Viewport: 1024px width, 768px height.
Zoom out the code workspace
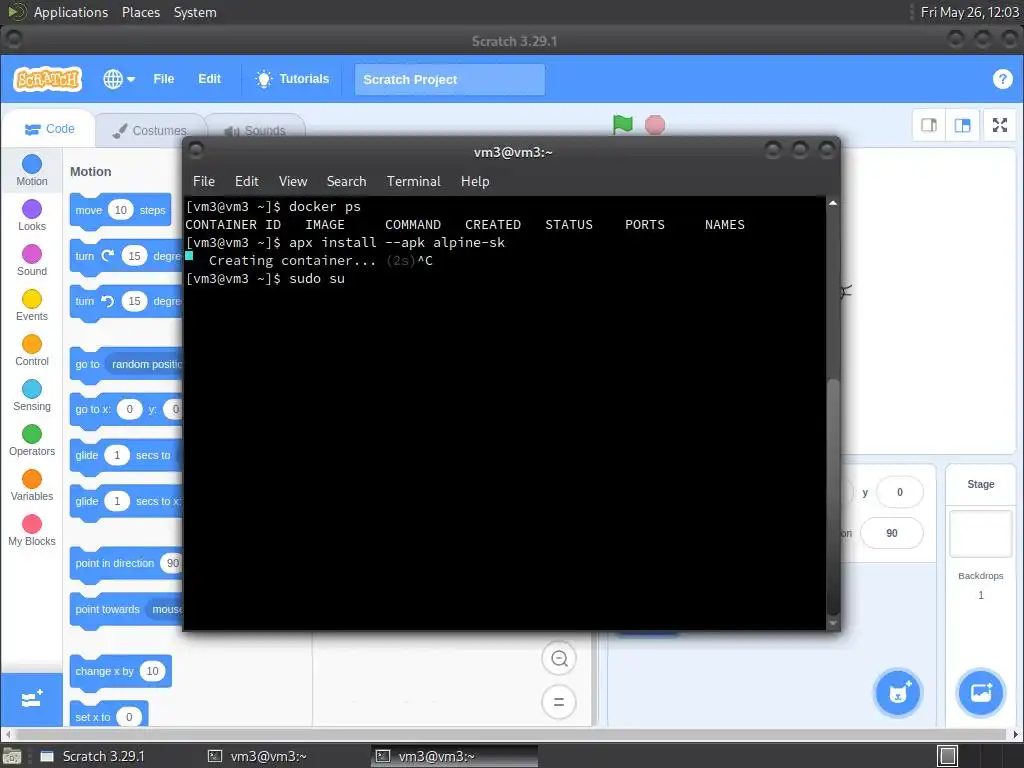[559, 658]
